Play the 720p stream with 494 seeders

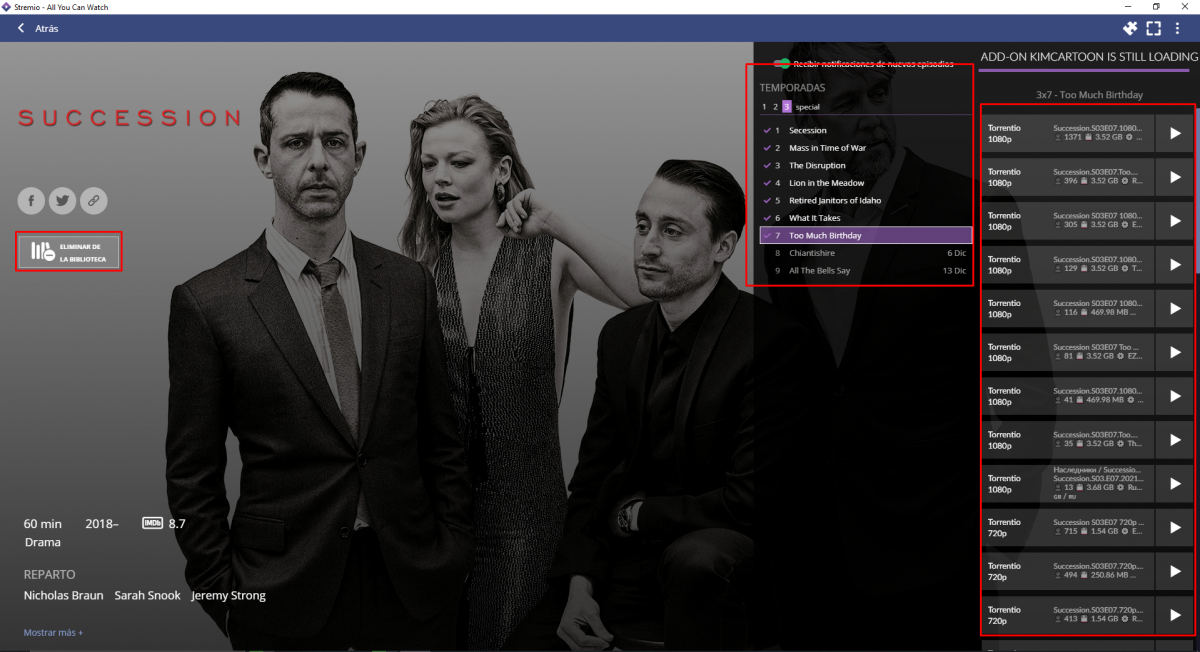(1175, 572)
